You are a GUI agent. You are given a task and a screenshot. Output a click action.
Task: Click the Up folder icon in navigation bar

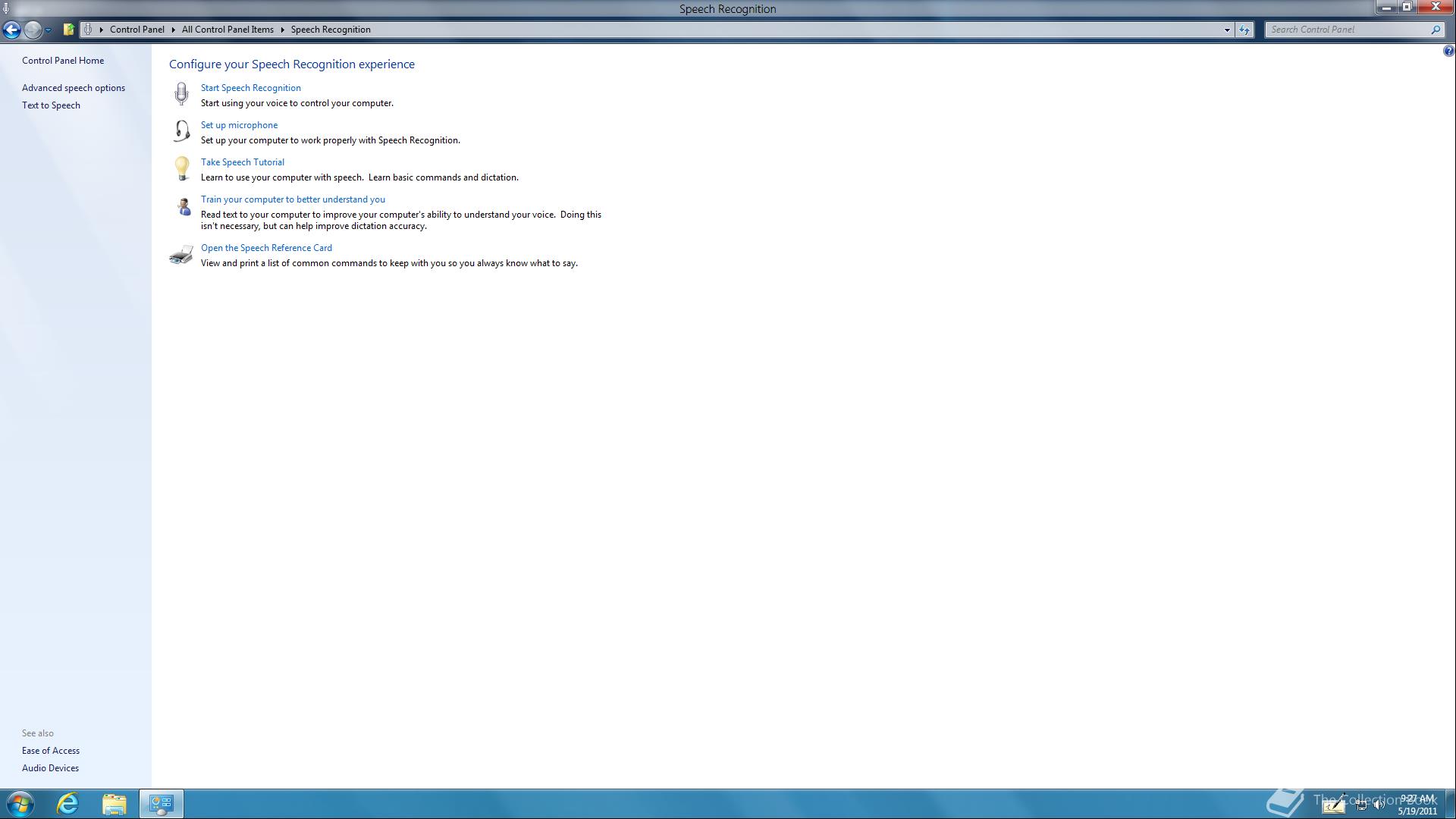(x=68, y=30)
